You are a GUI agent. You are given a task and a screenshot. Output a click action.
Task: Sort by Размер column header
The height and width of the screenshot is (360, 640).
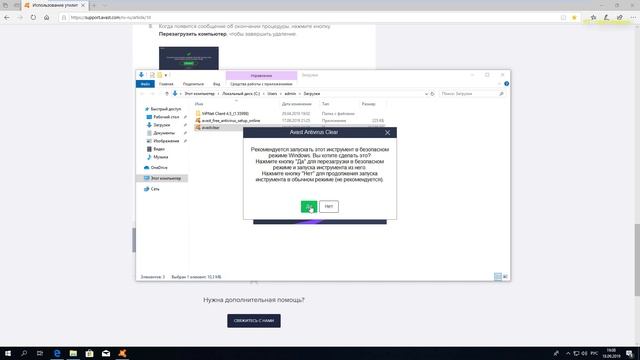point(368,104)
